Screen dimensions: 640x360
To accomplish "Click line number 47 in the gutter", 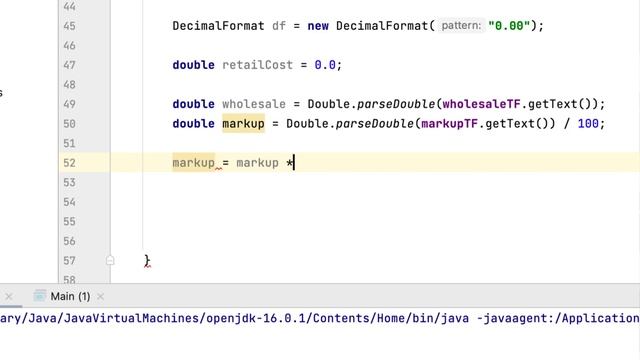I will coord(69,65).
